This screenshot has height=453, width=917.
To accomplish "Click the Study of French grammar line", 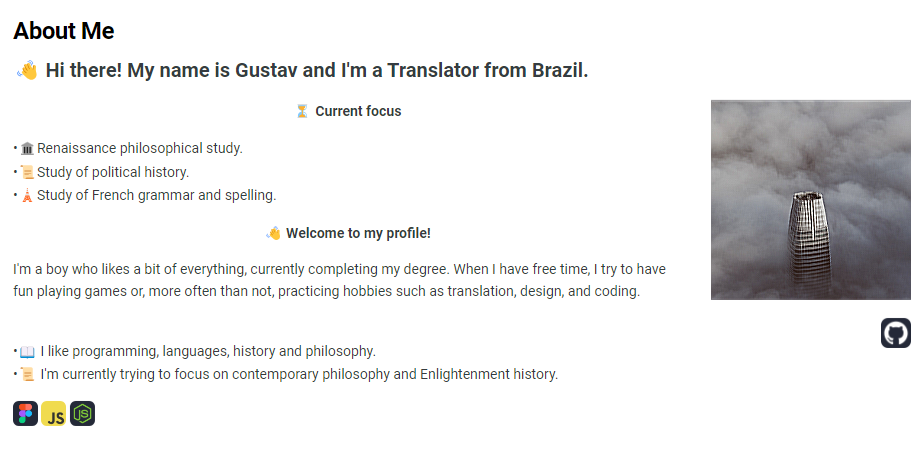I will [x=156, y=195].
